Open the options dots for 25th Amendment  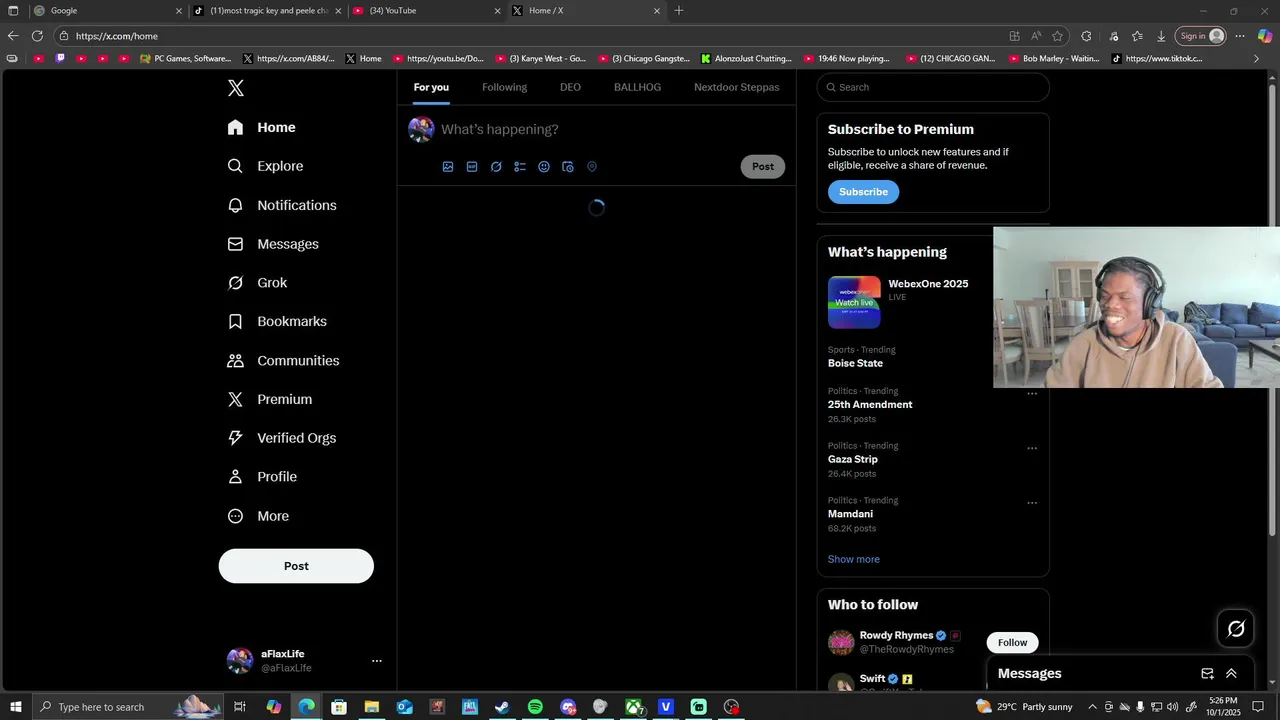1032,394
